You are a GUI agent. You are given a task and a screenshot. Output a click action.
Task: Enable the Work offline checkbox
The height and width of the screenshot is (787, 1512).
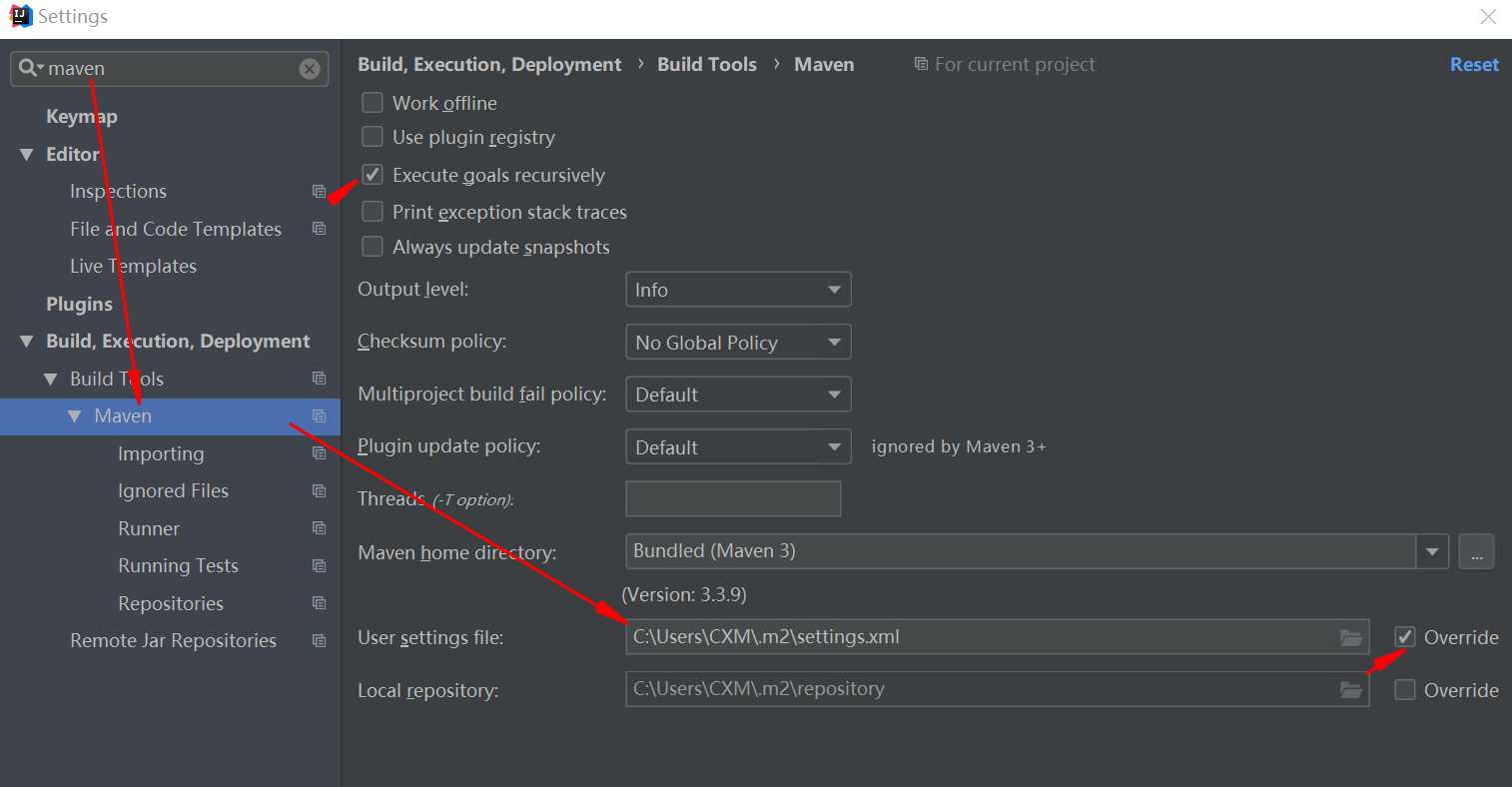coord(373,103)
